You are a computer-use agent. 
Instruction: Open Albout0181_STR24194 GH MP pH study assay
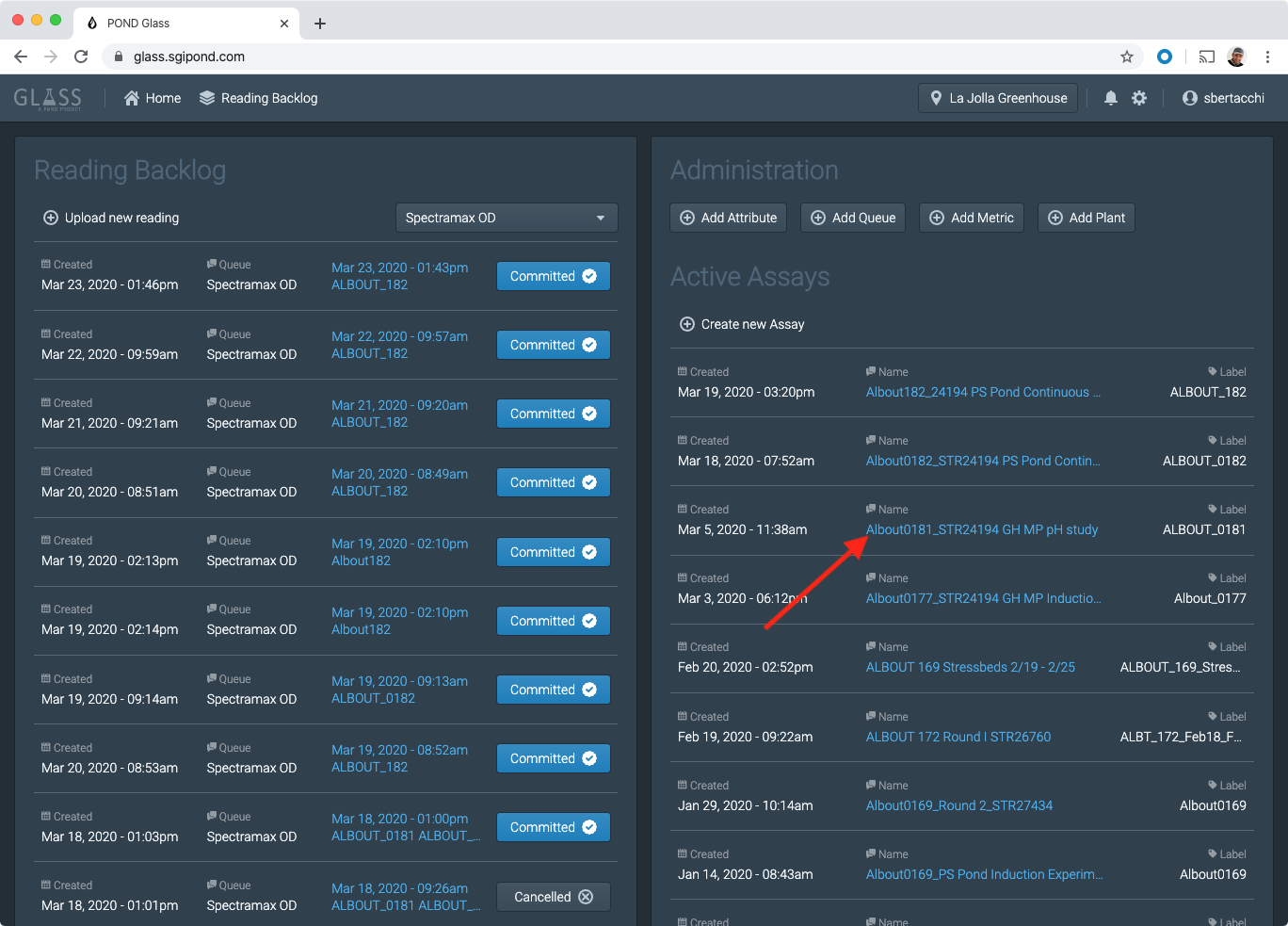click(981, 529)
